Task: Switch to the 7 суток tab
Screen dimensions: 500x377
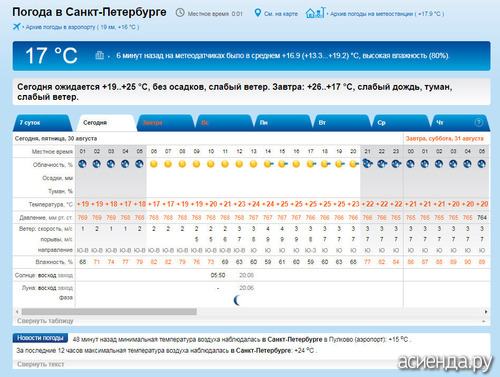Action: pyautogui.click(x=42, y=123)
